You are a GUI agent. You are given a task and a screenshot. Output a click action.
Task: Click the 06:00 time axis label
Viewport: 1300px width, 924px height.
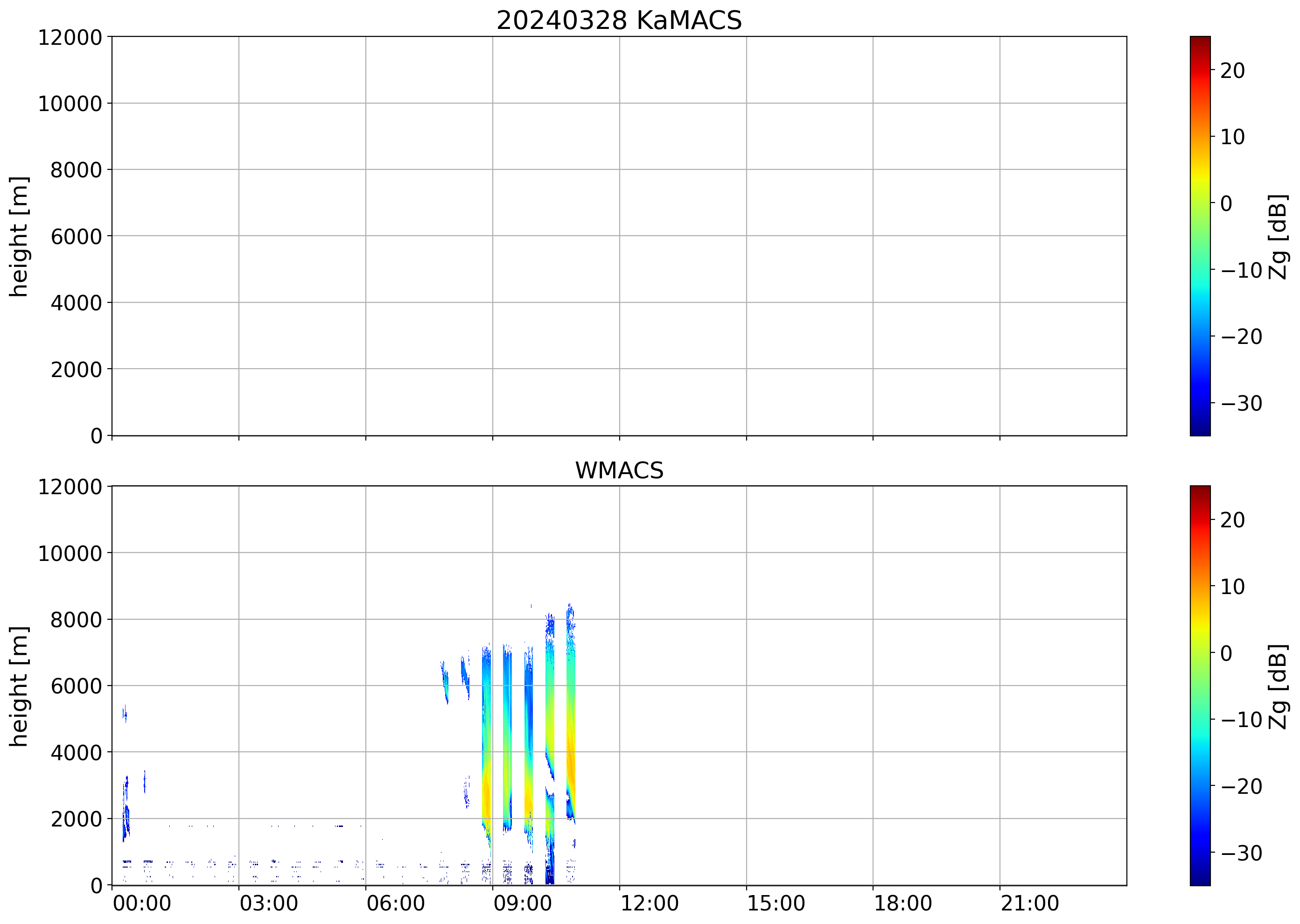click(395, 903)
